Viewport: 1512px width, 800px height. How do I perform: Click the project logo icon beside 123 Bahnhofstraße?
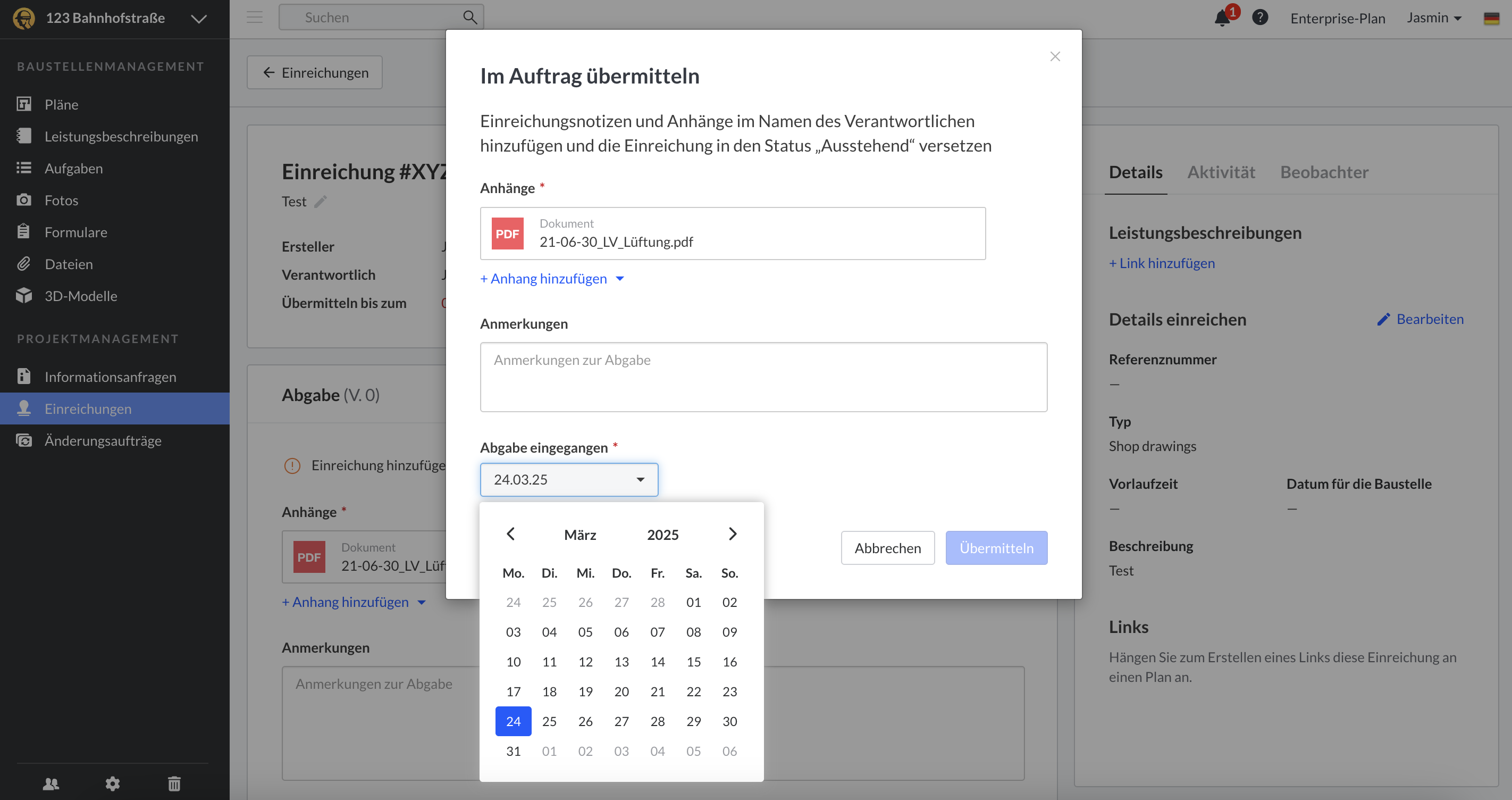(x=24, y=18)
